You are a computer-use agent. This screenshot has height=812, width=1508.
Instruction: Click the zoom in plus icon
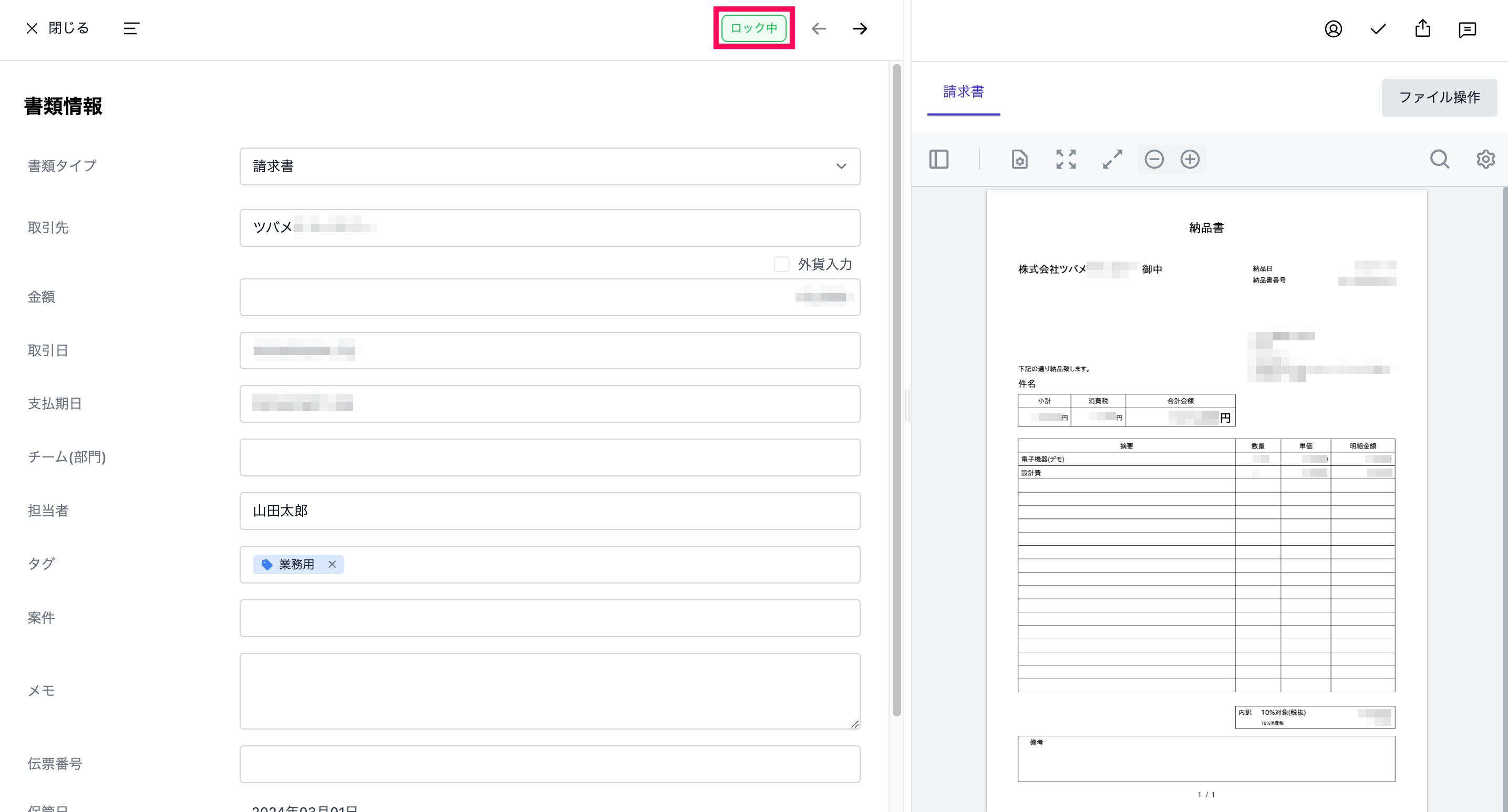1190,159
